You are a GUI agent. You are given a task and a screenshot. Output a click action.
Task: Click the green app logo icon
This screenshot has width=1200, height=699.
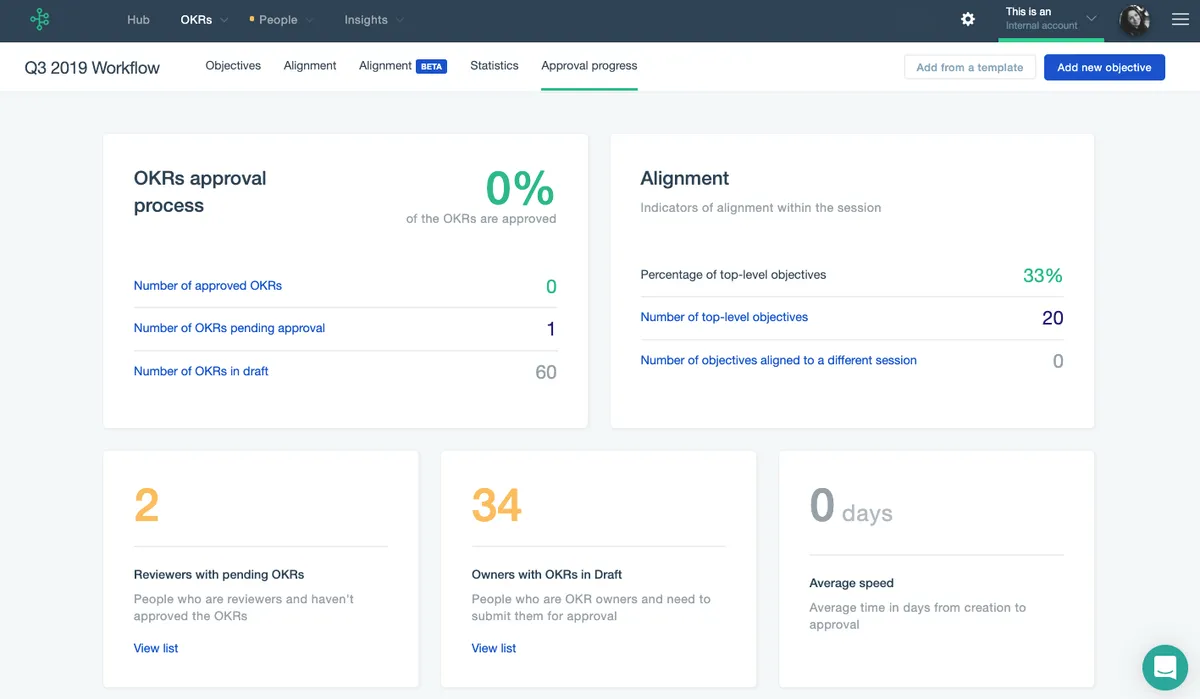click(40, 19)
